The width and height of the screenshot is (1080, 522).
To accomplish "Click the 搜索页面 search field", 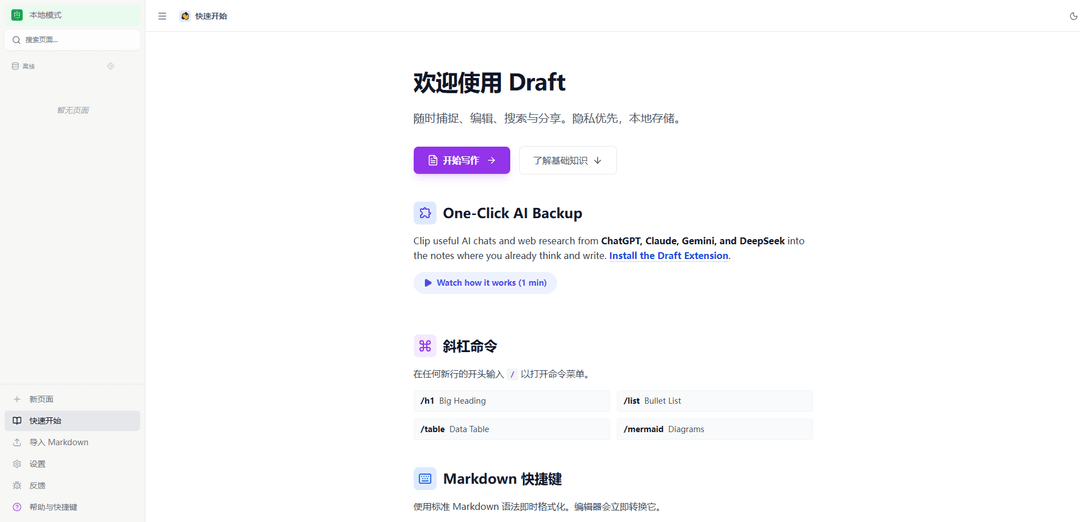I will coord(72,40).
